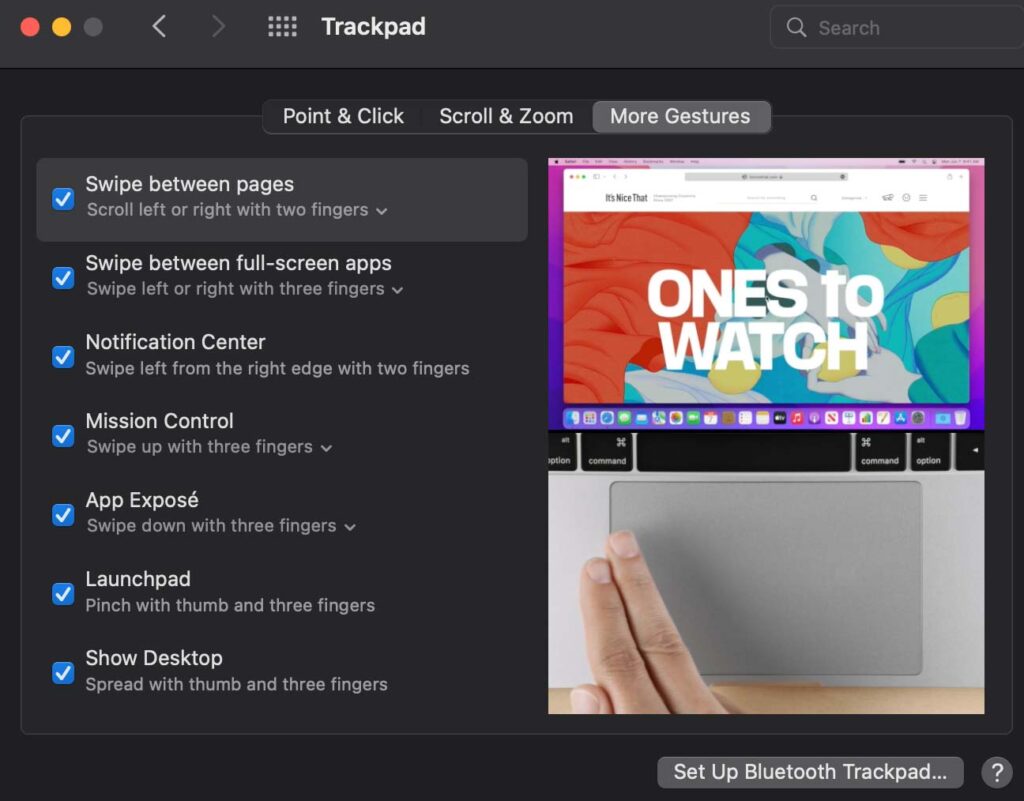Disable Swipe between pages checkbox
Image resolution: width=1024 pixels, height=801 pixels.
pos(63,198)
